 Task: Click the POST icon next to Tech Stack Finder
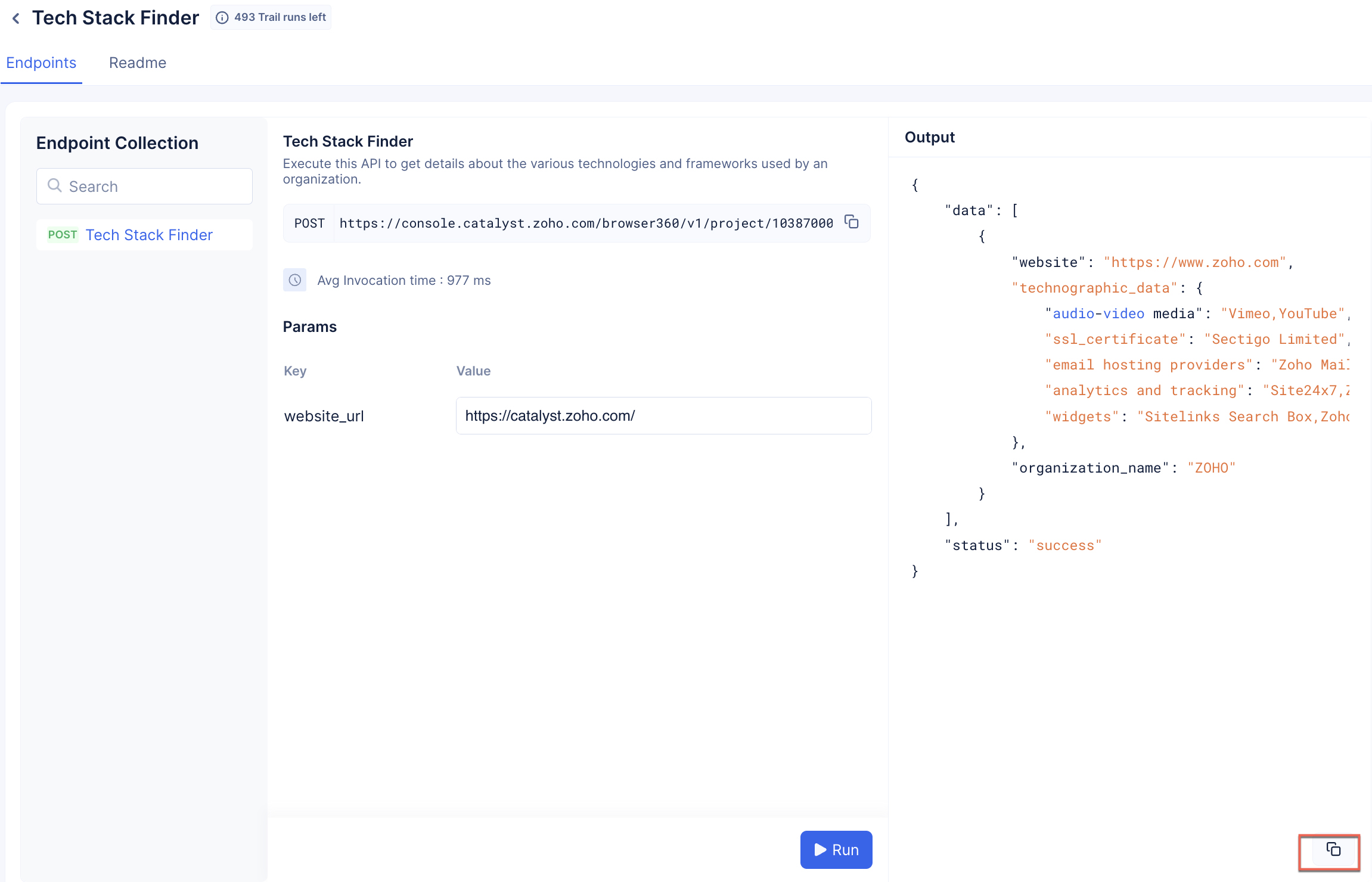[61, 234]
